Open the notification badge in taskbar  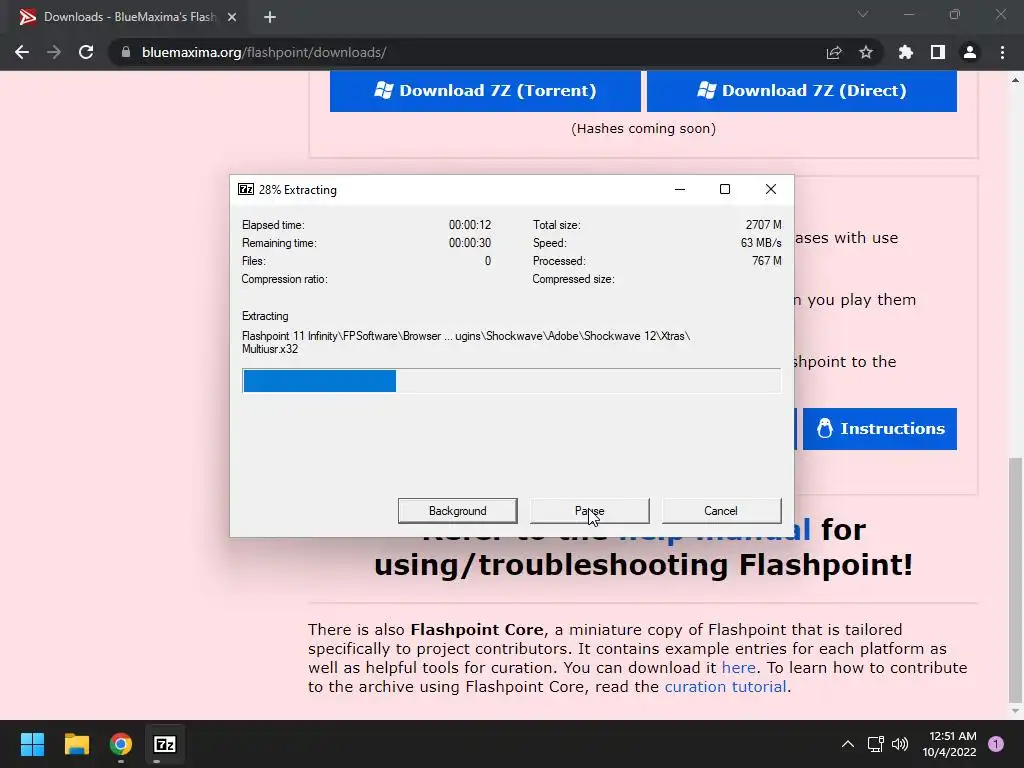click(996, 744)
